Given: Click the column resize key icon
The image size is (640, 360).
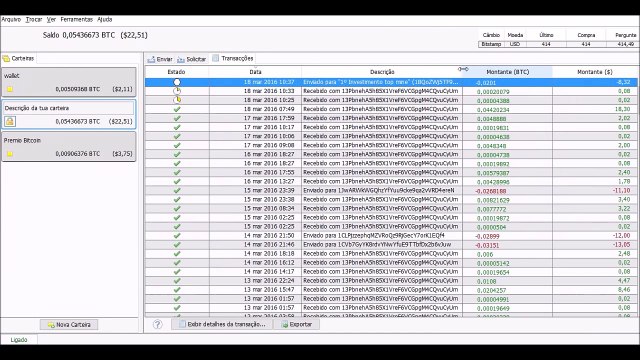Looking at the screenshot, I should pos(463,69).
